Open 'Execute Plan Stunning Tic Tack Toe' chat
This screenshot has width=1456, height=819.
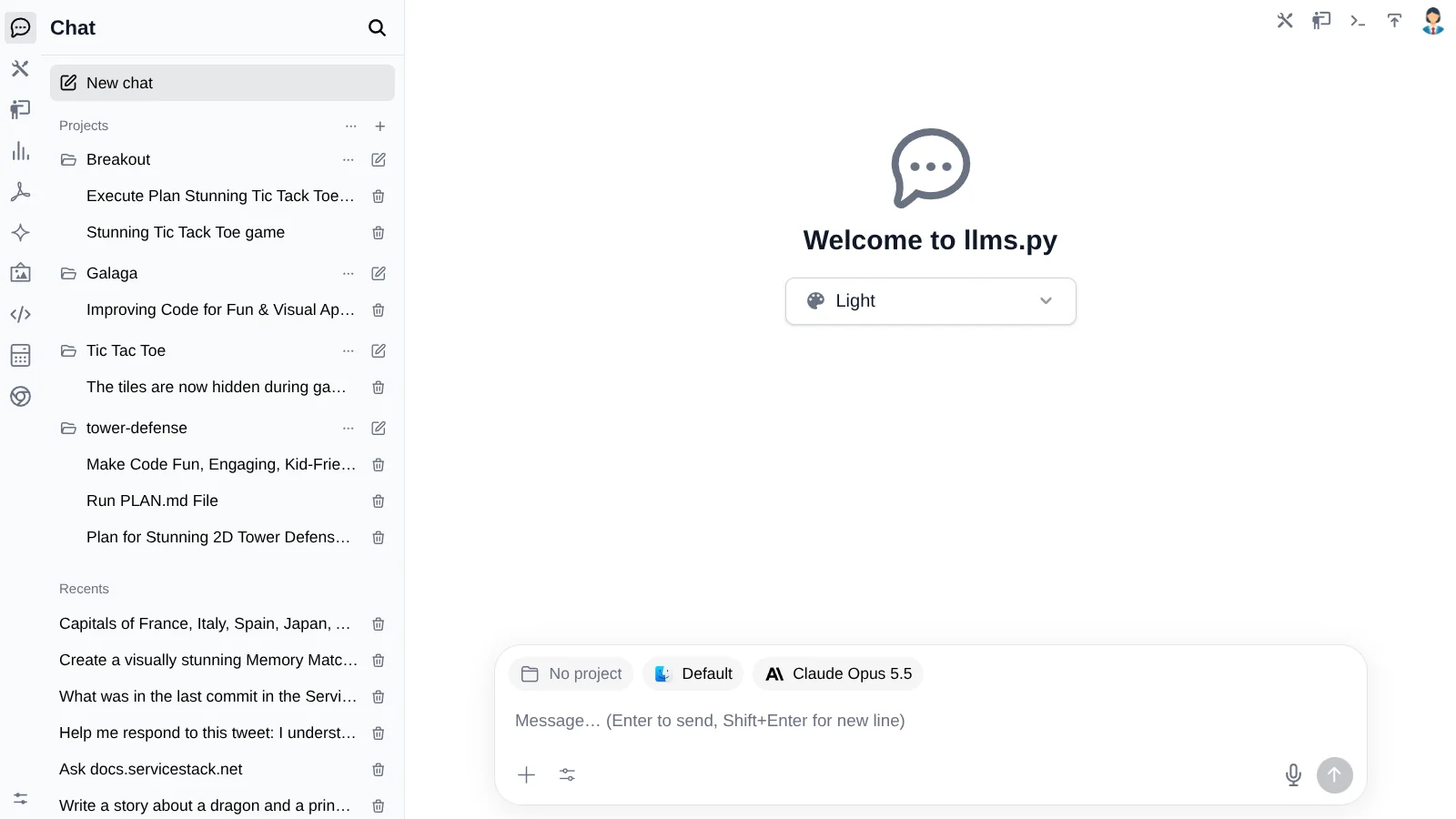[x=220, y=197]
